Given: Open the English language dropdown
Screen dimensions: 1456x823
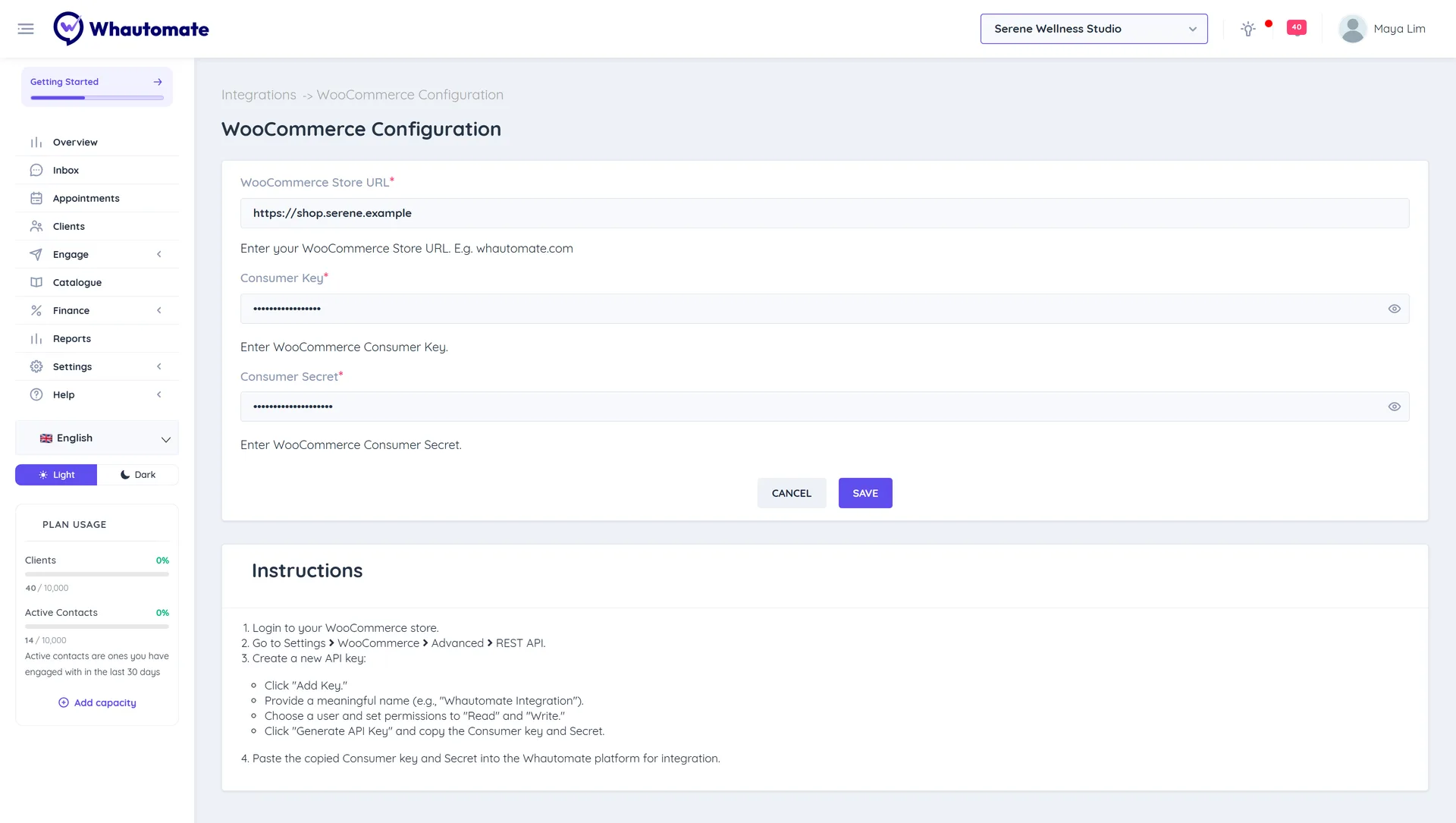Looking at the screenshot, I should [x=97, y=438].
